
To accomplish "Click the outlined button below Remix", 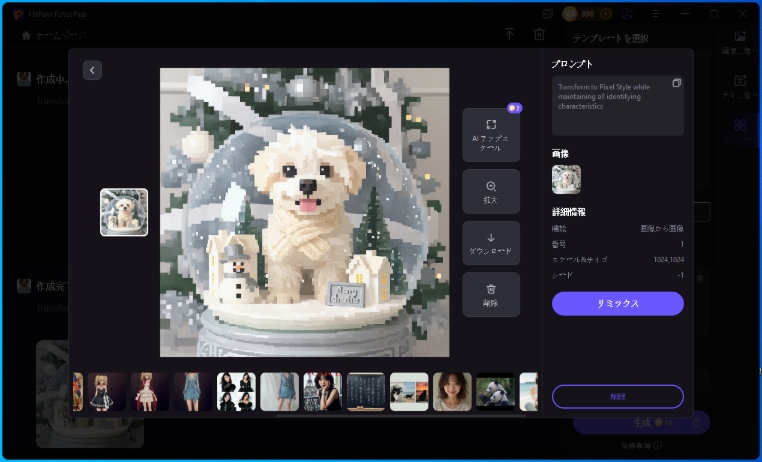I will pos(617,396).
